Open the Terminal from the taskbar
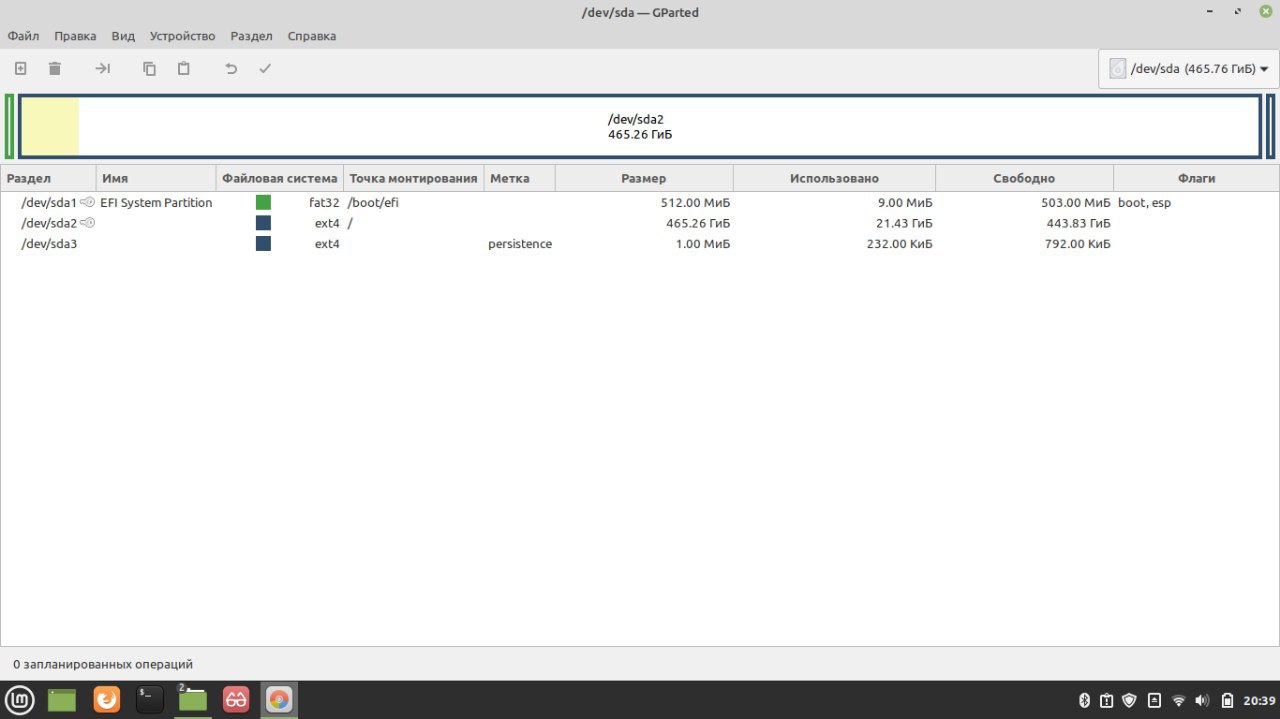Screen dimensions: 1280x719 [150, 699]
